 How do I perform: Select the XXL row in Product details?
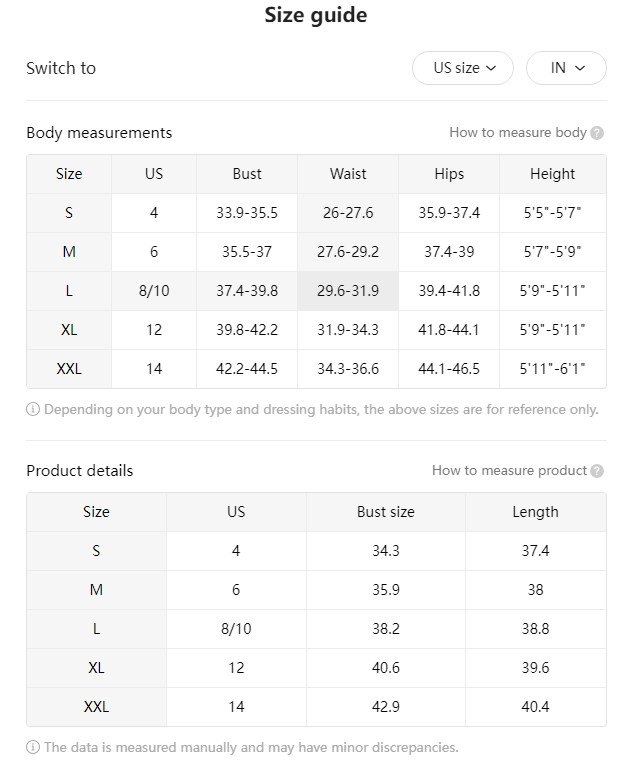point(316,707)
